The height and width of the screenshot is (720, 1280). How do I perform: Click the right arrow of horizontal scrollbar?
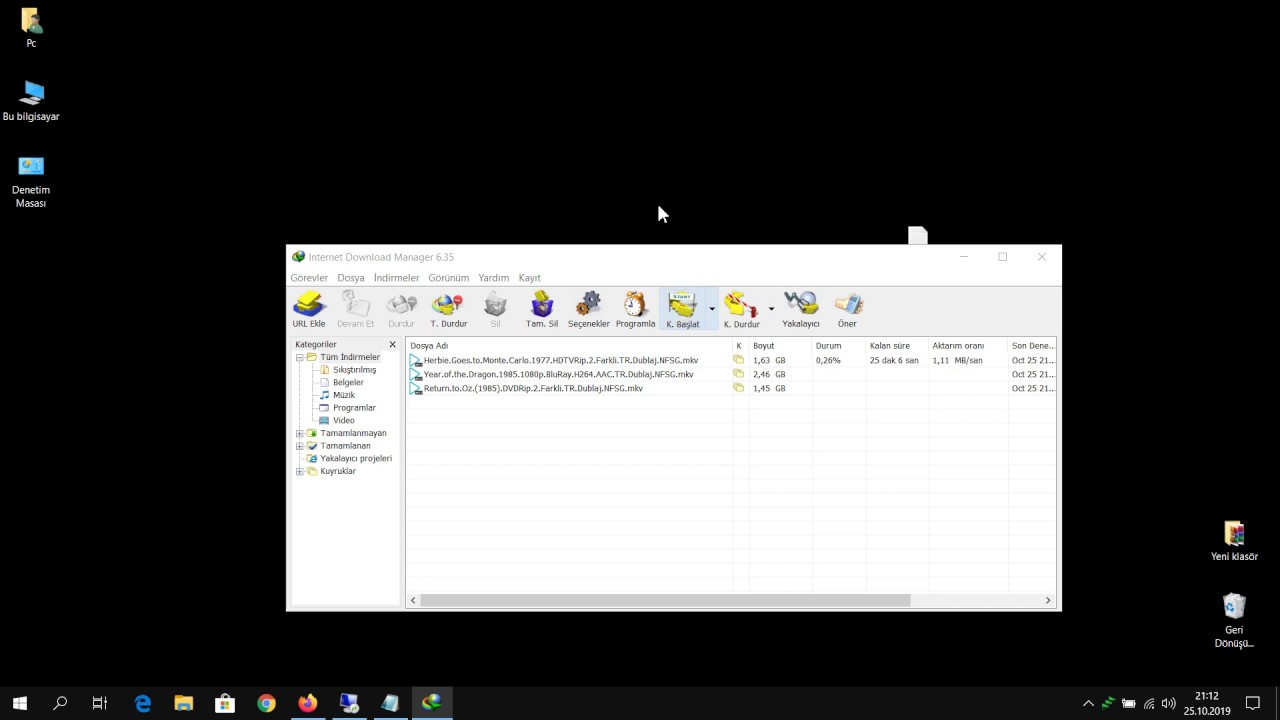click(x=1048, y=600)
